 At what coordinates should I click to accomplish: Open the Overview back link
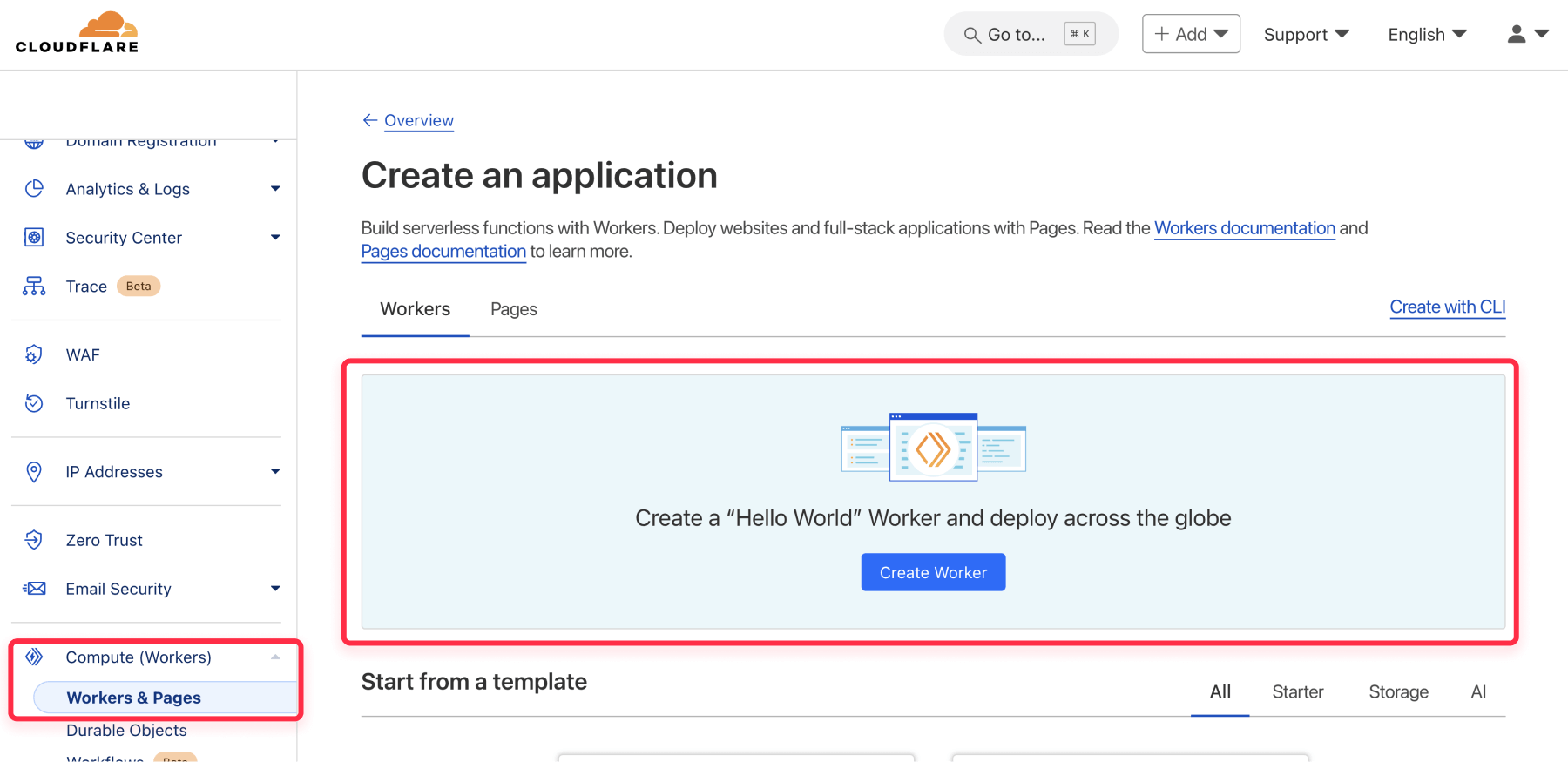pyautogui.click(x=419, y=120)
